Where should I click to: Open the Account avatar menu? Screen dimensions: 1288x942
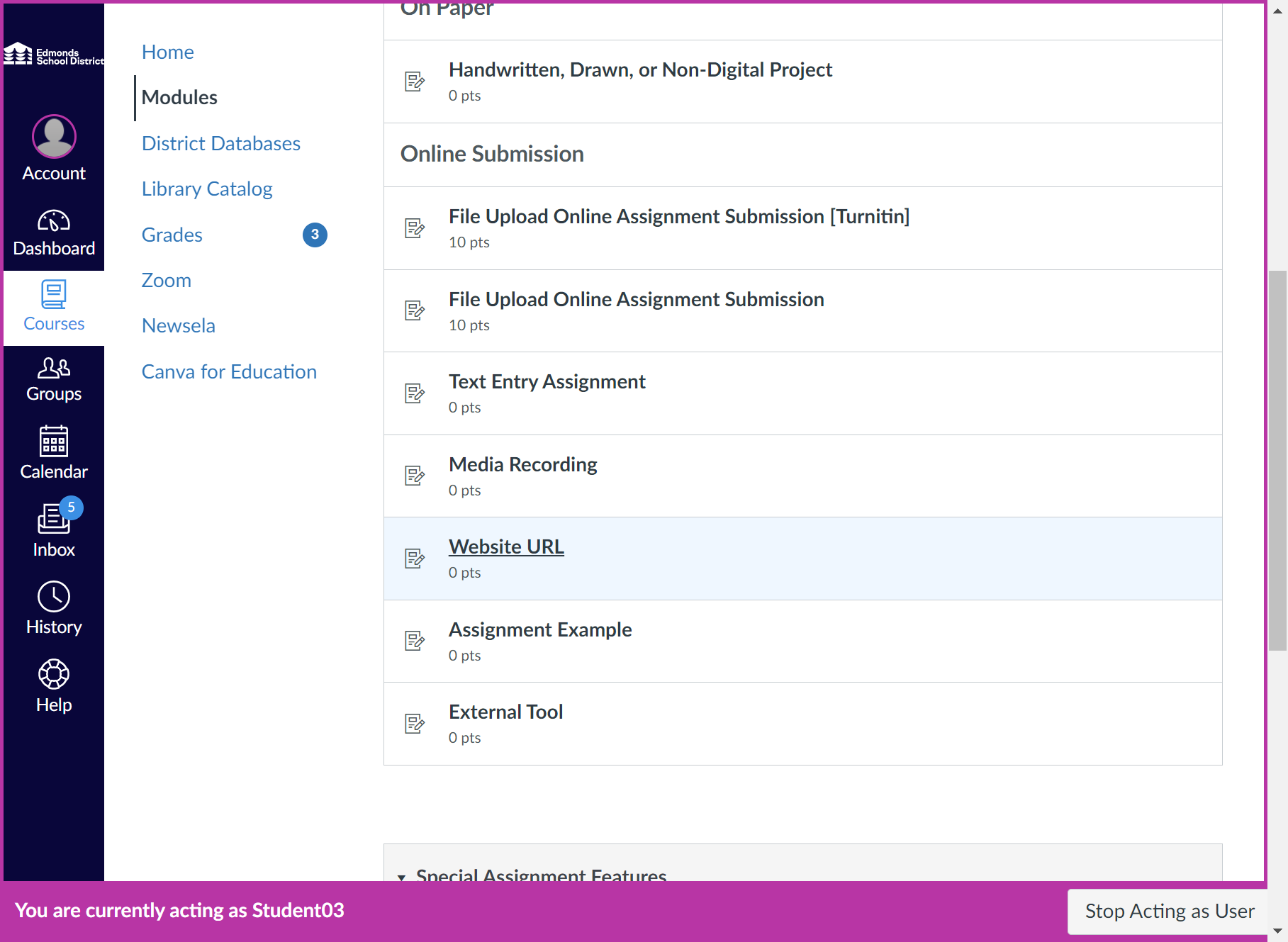click(x=54, y=136)
